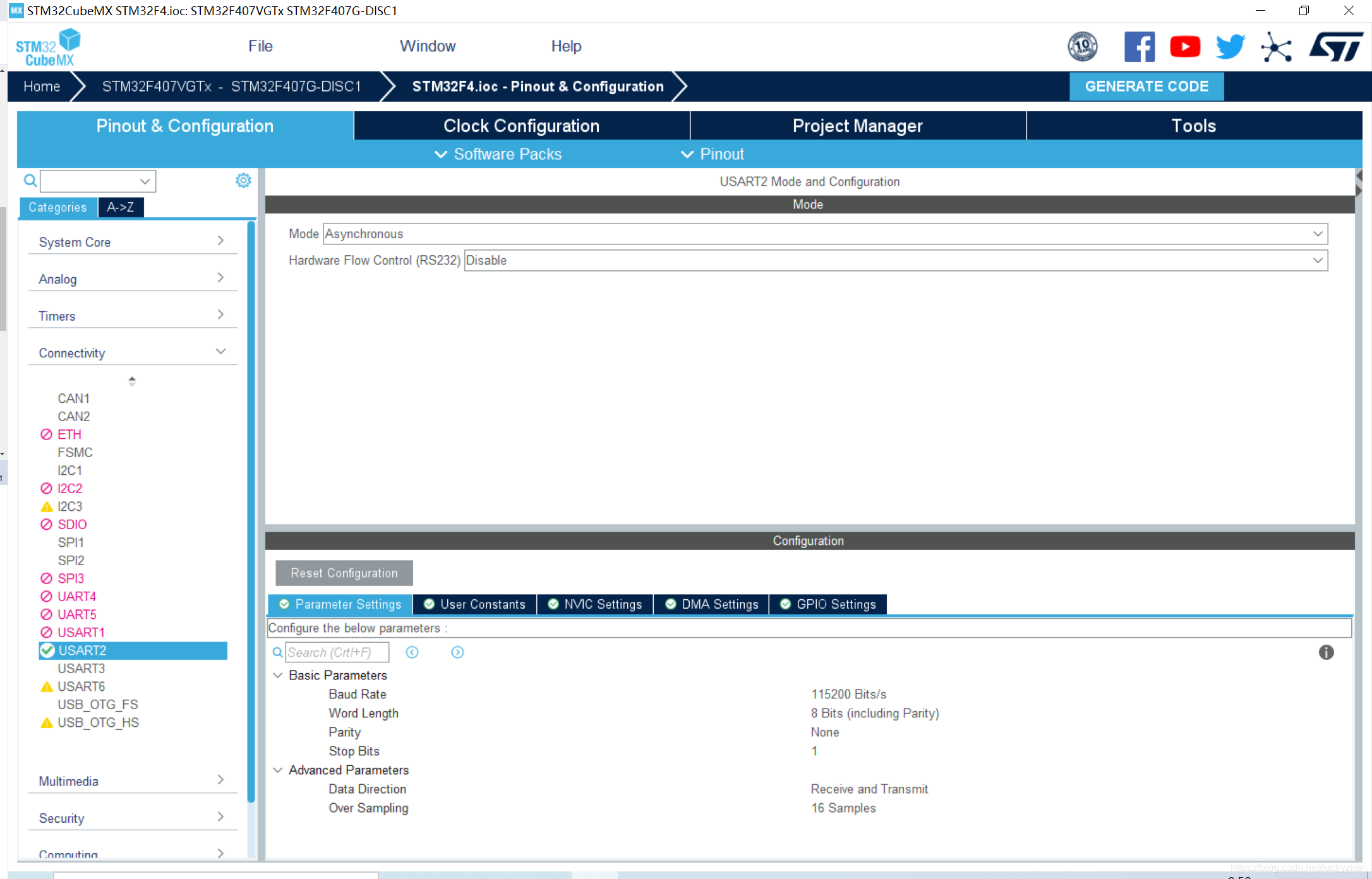The height and width of the screenshot is (879, 1372).
Task: Open the Facebook icon link
Action: point(1139,47)
